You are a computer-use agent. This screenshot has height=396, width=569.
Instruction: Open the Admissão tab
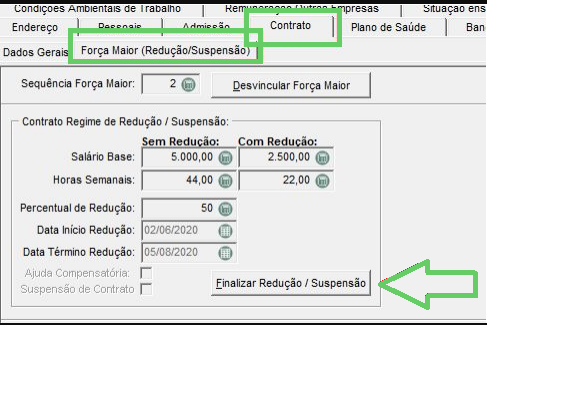pyautogui.click(x=206, y=27)
